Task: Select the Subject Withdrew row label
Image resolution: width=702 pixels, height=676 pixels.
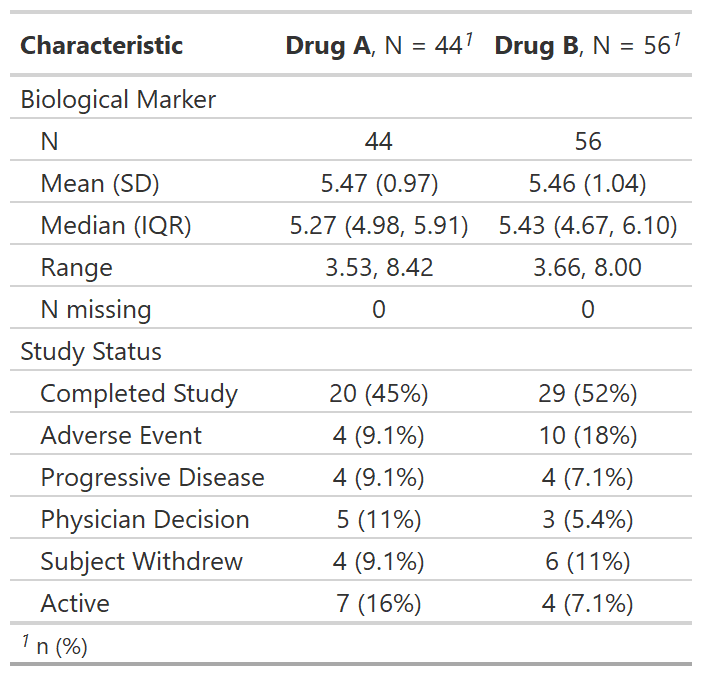Action: point(141,561)
